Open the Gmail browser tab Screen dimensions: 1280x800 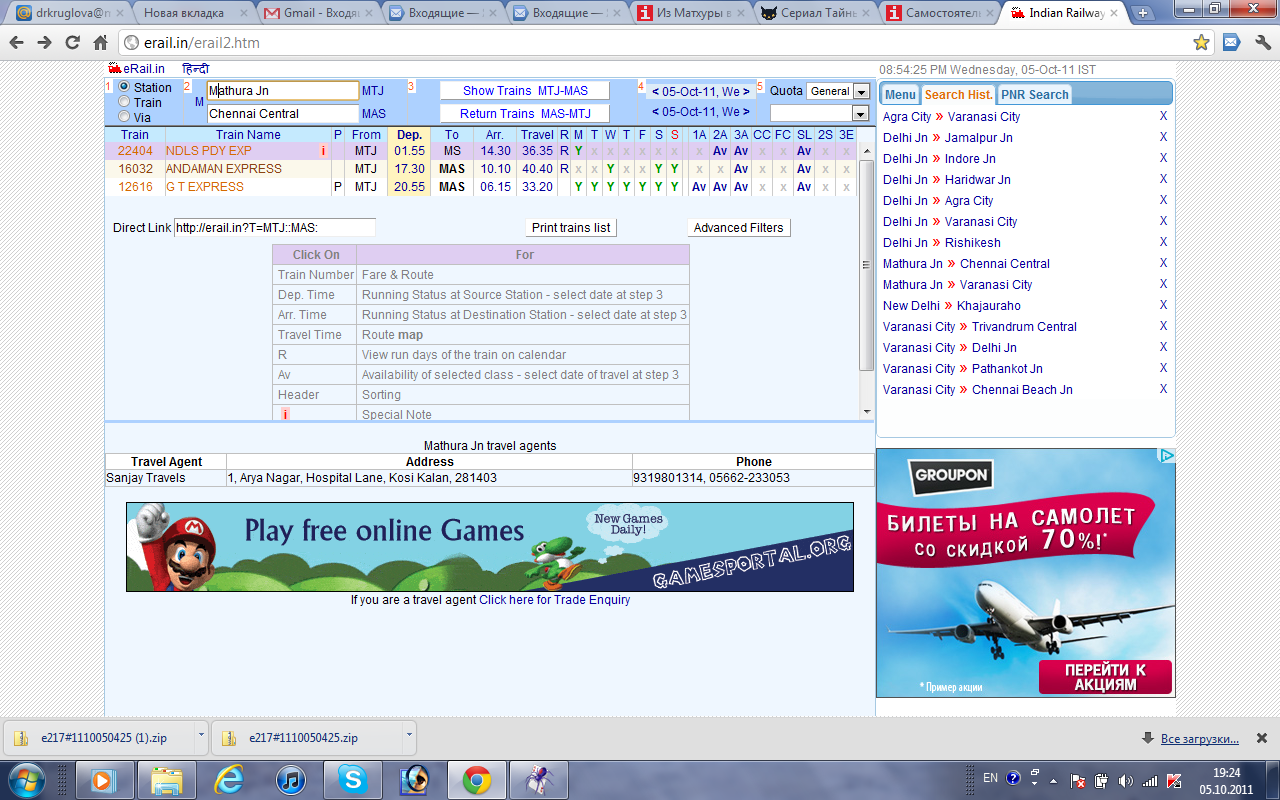315,13
